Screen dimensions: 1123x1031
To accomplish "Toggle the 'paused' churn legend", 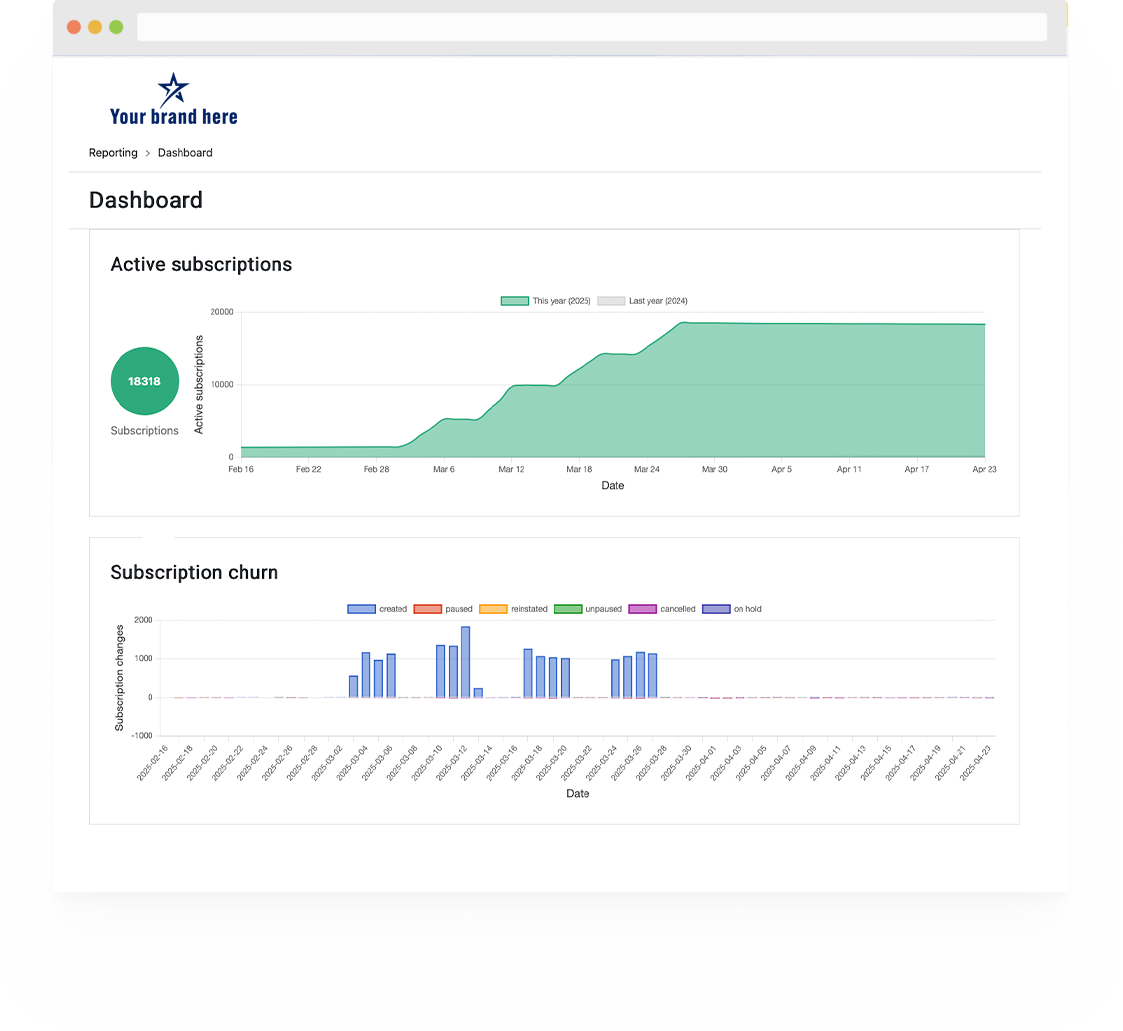I will 443,609.
